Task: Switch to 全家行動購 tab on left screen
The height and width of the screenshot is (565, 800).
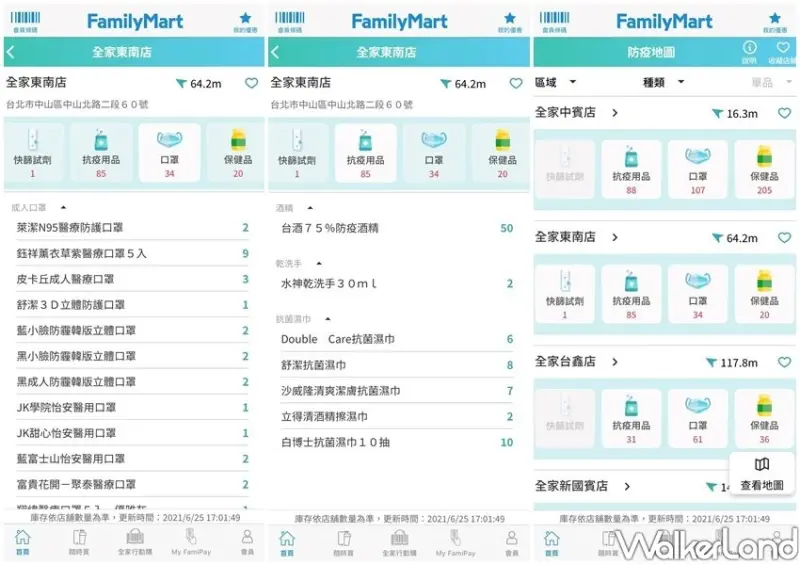Action: pos(135,543)
